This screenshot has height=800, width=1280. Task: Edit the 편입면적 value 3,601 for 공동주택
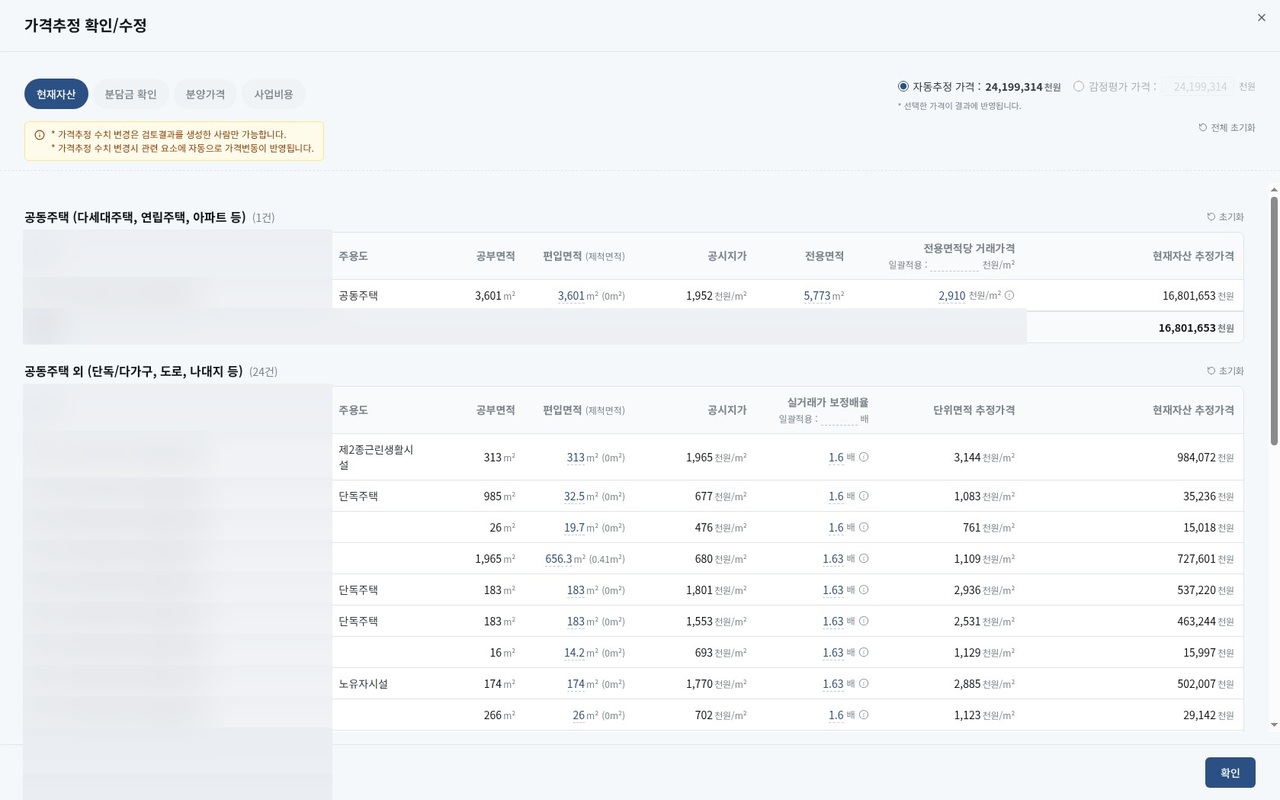click(571, 296)
